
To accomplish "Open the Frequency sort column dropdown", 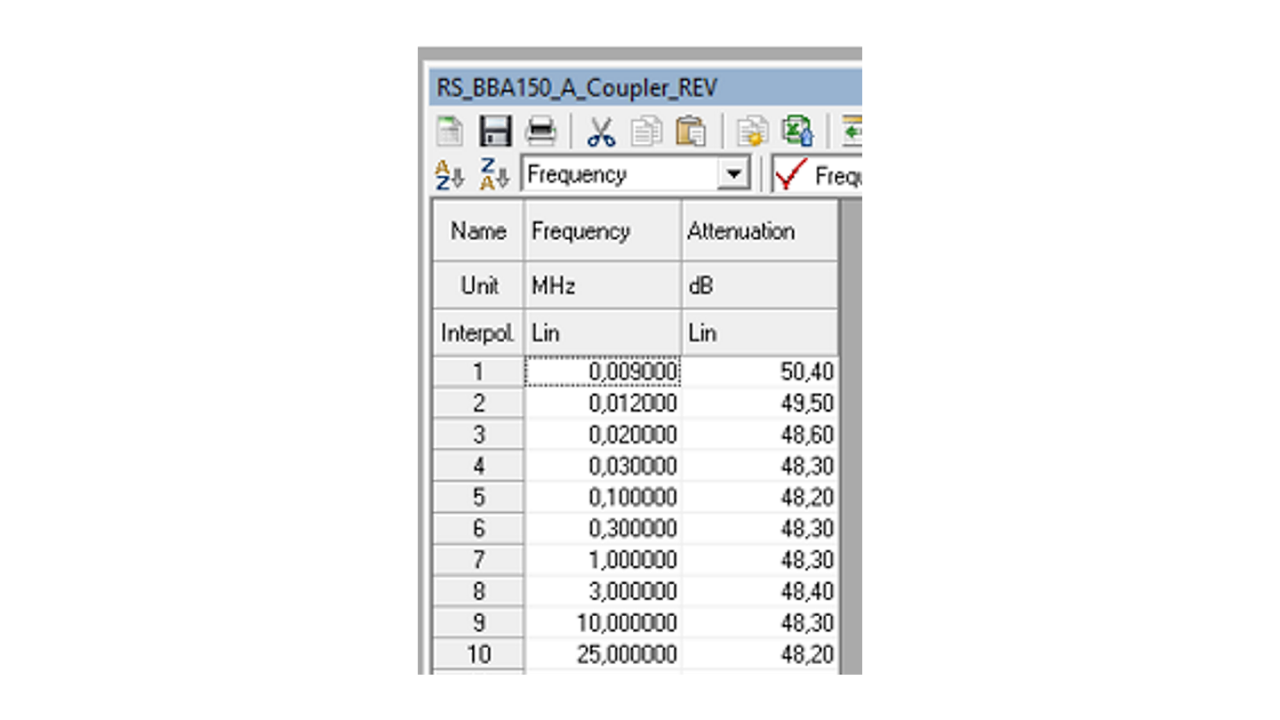I will coord(734,175).
